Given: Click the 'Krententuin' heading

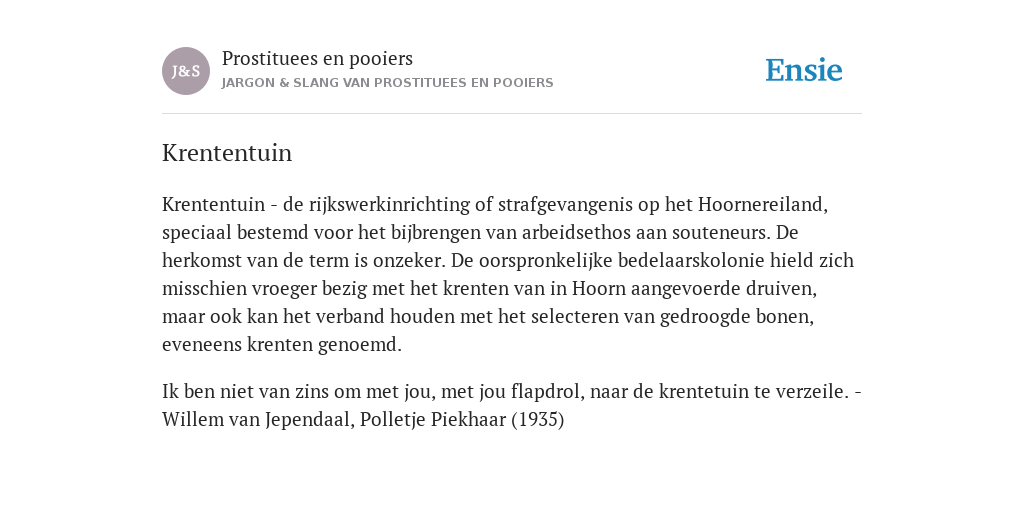Looking at the screenshot, I should (x=227, y=153).
